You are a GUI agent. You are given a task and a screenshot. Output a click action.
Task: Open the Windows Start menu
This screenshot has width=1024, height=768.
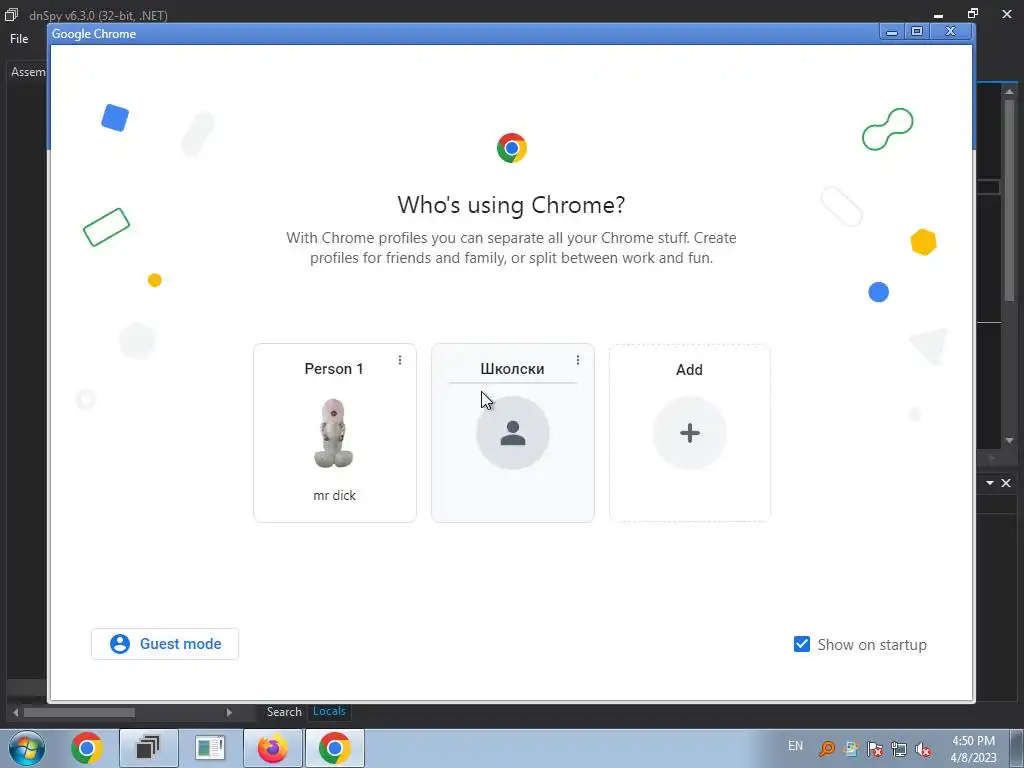tap(27, 748)
